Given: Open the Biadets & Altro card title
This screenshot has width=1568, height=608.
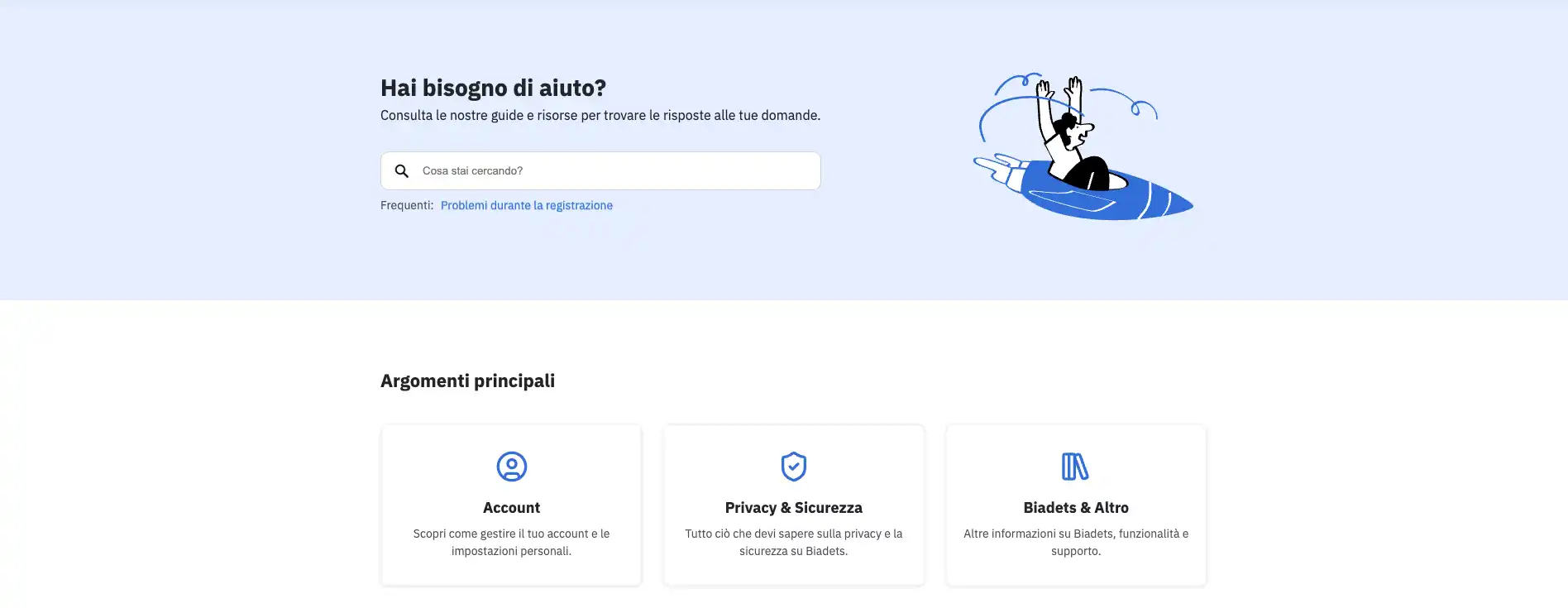Looking at the screenshot, I should click(1076, 508).
